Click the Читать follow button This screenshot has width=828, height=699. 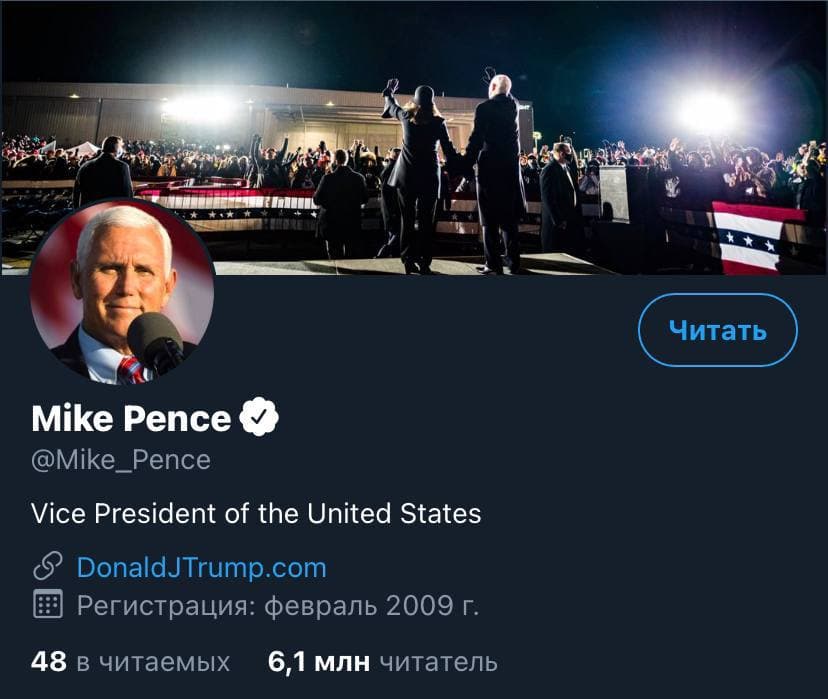pyautogui.click(x=717, y=330)
